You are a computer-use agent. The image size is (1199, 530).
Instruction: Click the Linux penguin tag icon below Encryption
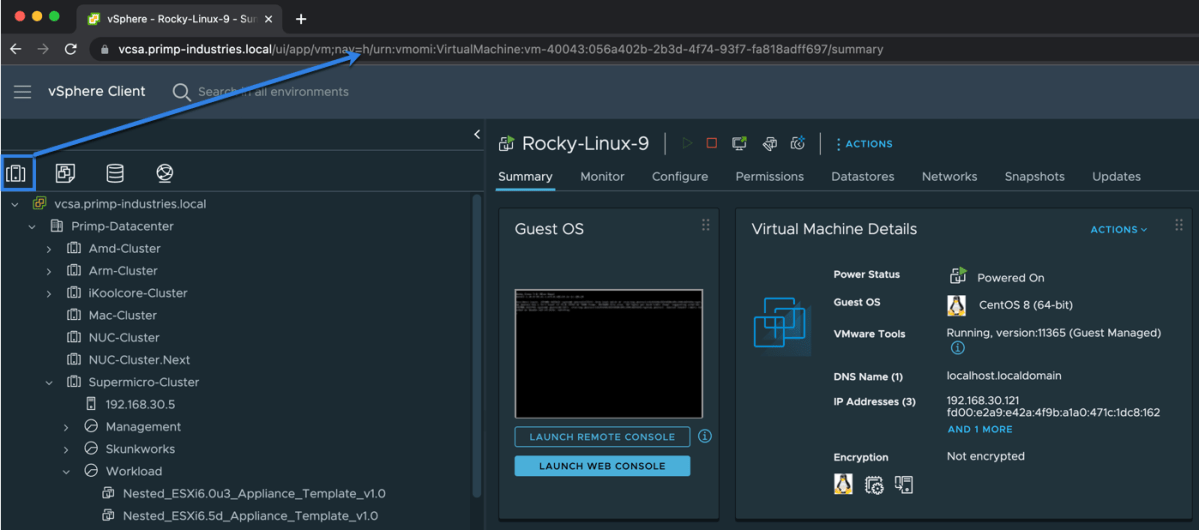tap(843, 484)
